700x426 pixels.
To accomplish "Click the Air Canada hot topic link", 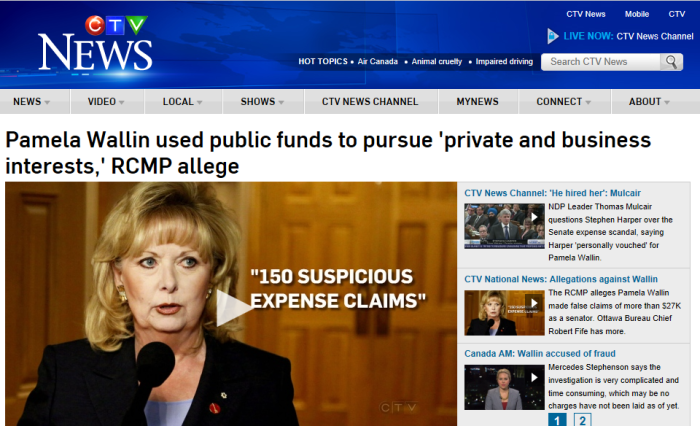I will 377,62.
